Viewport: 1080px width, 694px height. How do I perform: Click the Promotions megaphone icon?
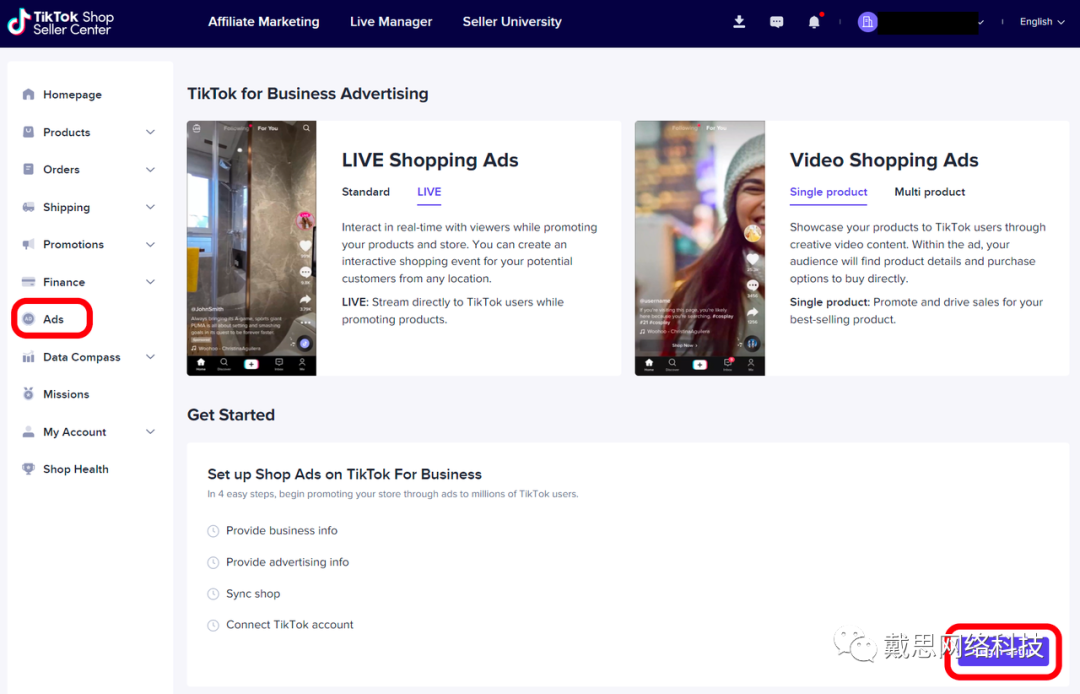pyautogui.click(x=28, y=244)
